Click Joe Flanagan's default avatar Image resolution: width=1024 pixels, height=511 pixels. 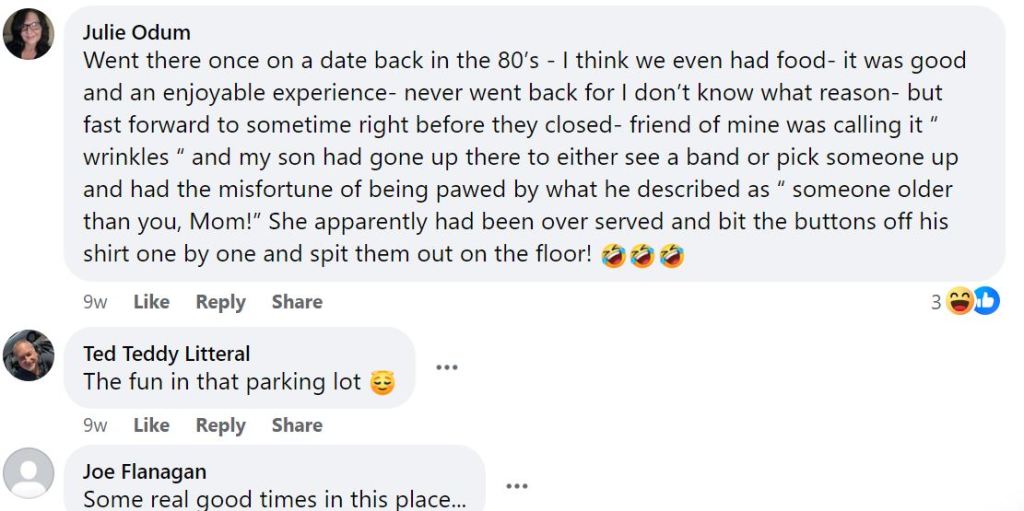[29, 474]
